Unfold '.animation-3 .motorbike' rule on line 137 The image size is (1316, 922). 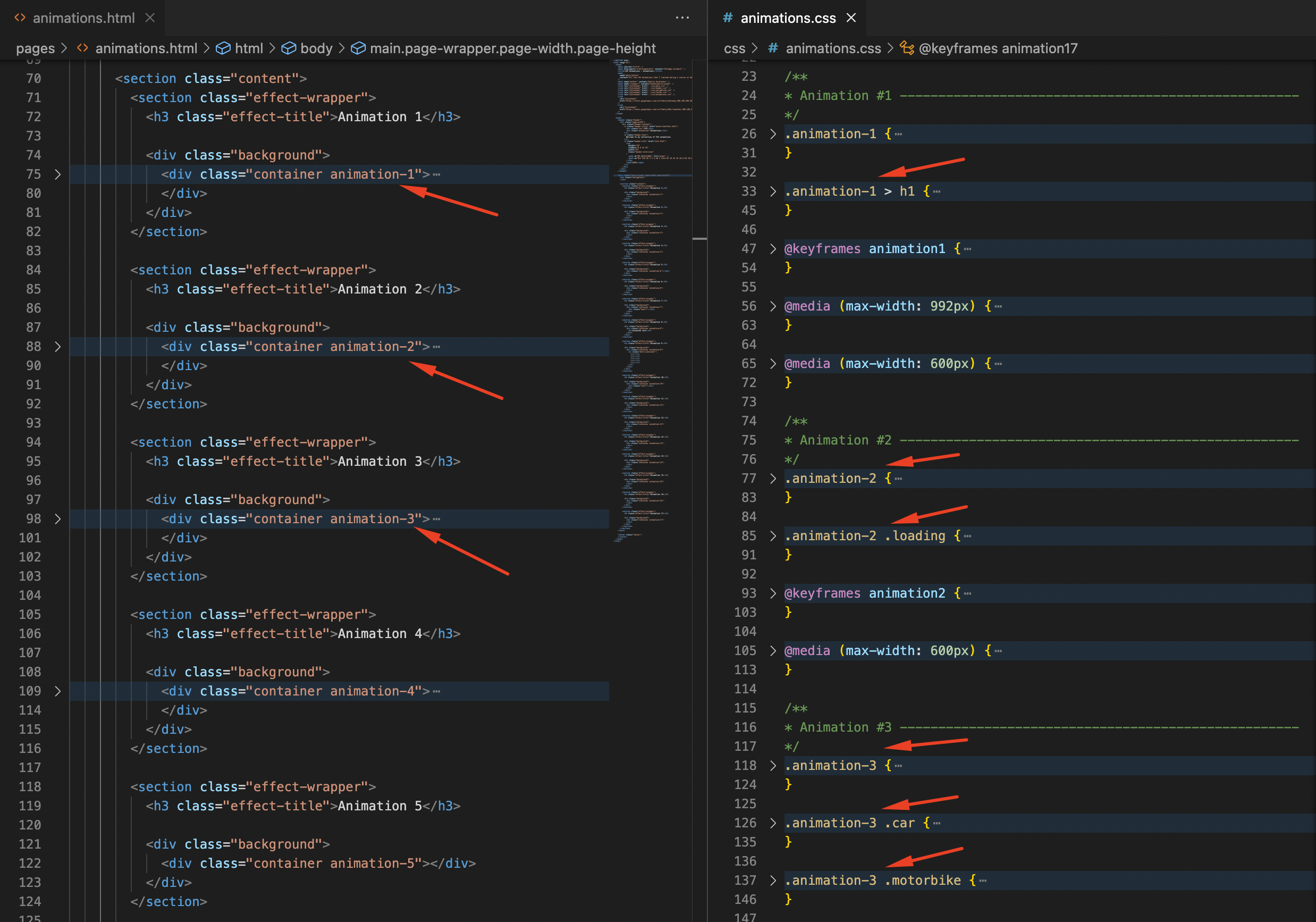pyautogui.click(x=773, y=880)
